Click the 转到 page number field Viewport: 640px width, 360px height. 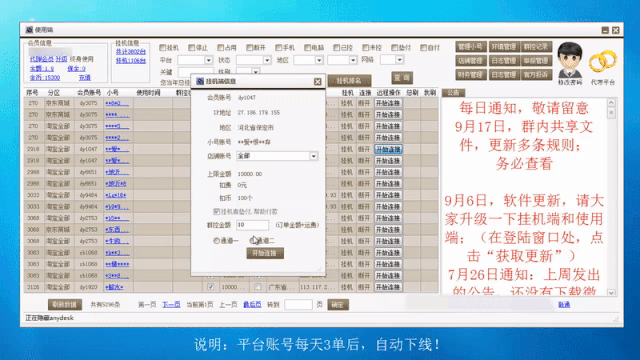(x=298, y=304)
